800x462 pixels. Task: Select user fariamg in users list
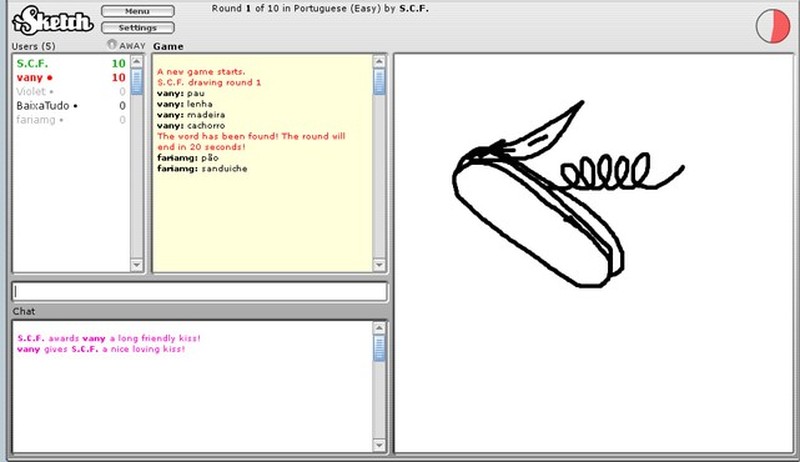(39, 120)
